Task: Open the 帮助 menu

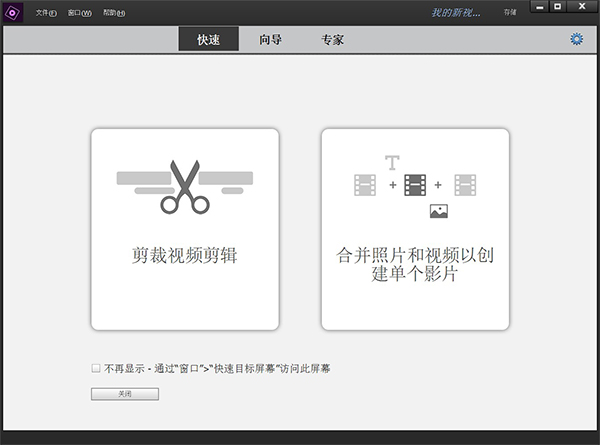Action: click(114, 13)
